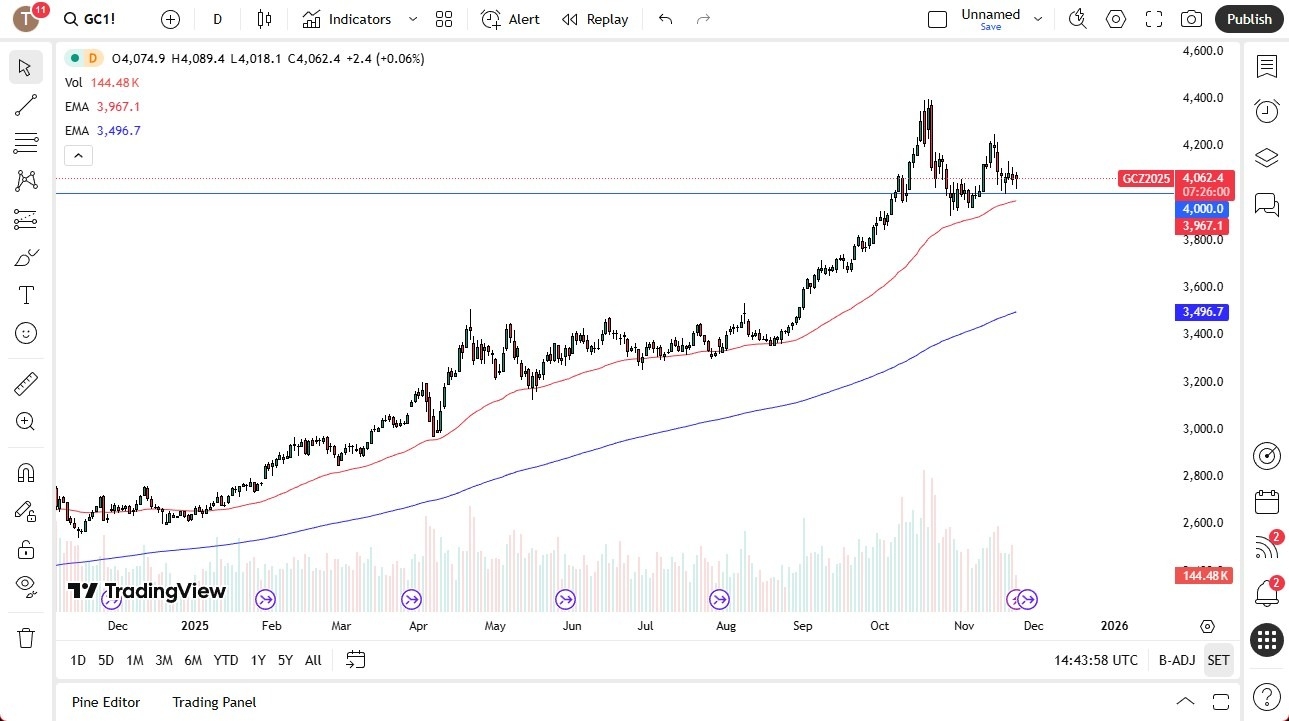Collapse the indicator legend chevron

78,155
